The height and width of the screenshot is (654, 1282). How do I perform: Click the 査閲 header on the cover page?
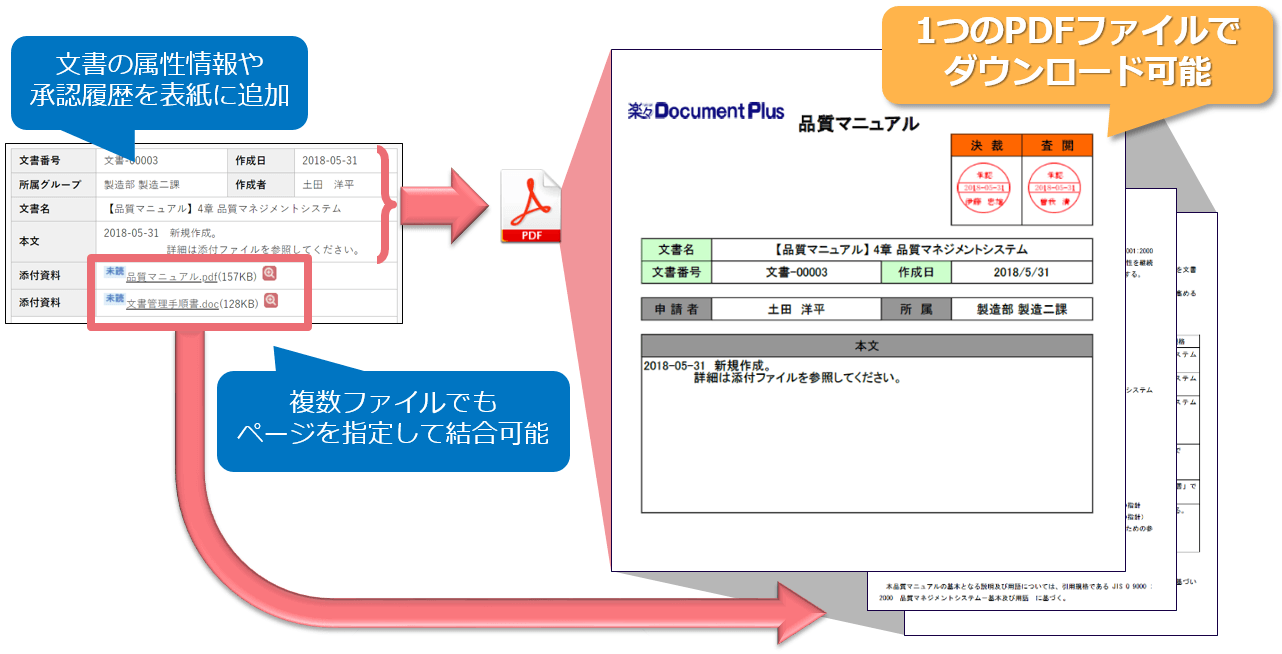pos(1057,145)
